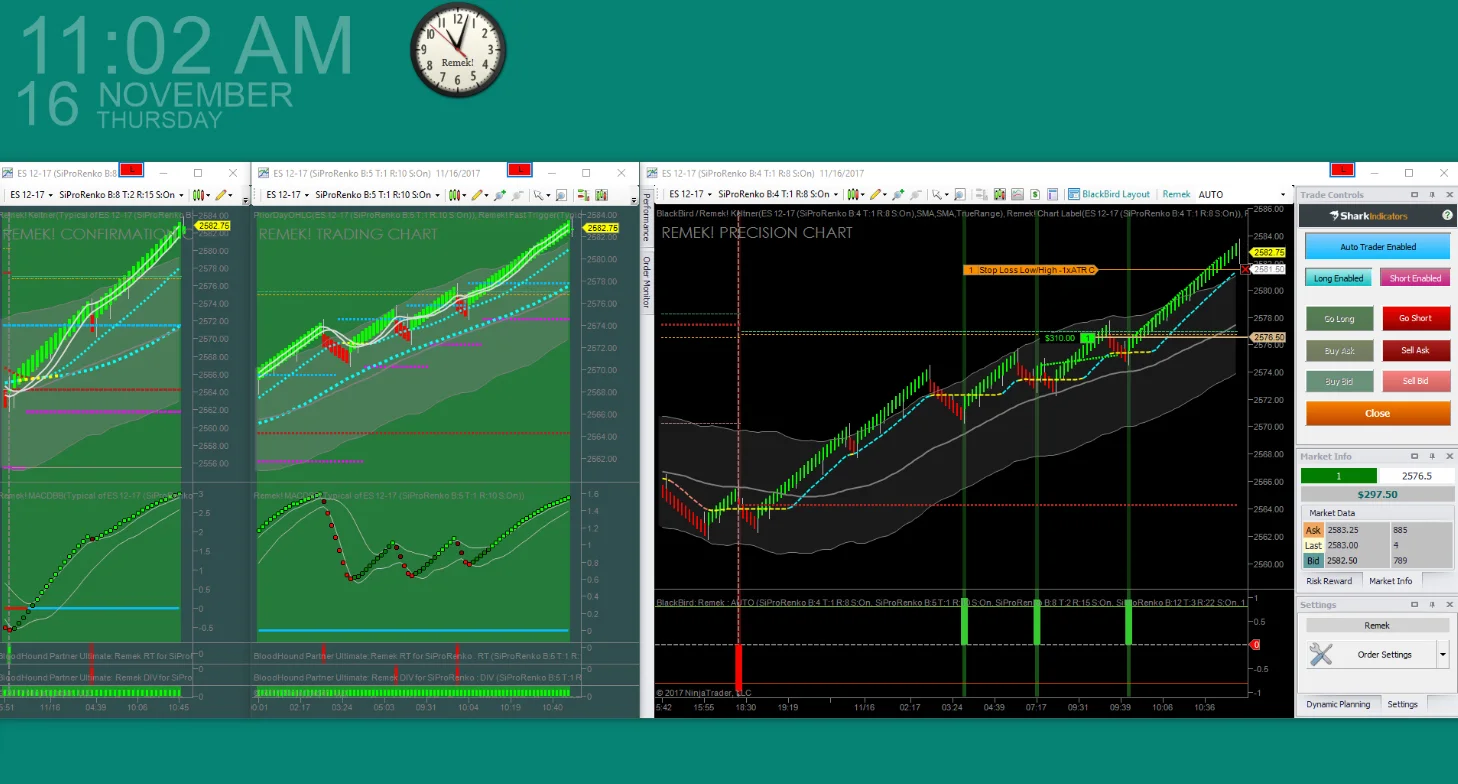Click the Go Short button
The image size is (1458, 784).
[x=1415, y=318]
